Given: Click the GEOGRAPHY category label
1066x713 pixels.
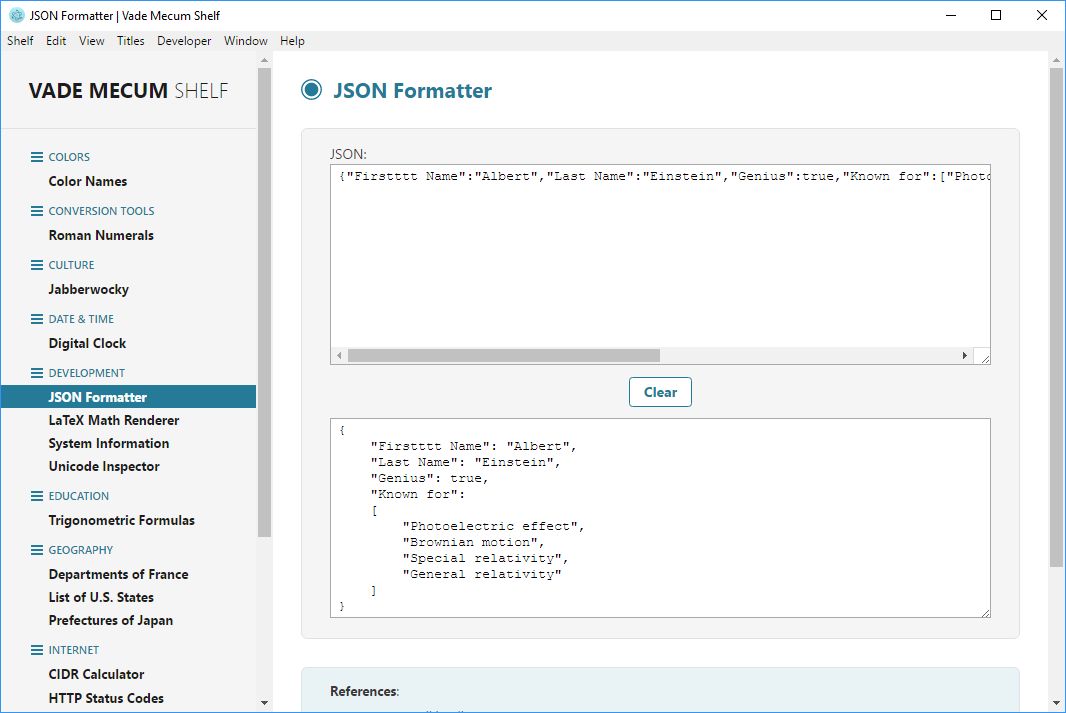Looking at the screenshot, I should pos(80,550).
